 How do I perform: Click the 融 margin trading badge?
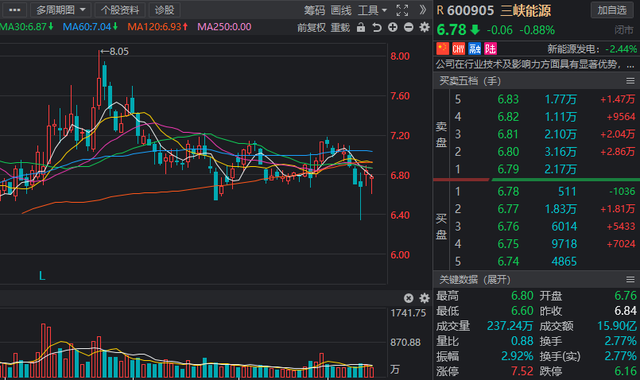pos(474,49)
